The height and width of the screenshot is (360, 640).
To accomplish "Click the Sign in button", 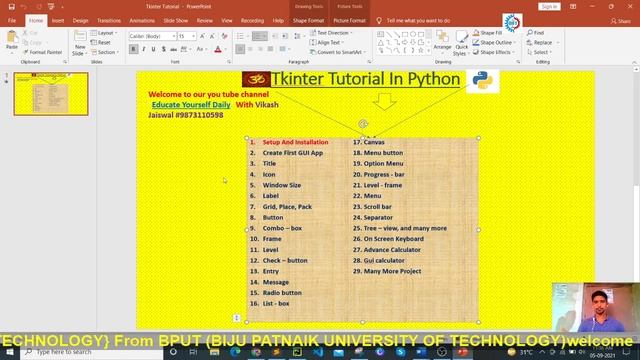I will pyautogui.click(x=549, y=7).
